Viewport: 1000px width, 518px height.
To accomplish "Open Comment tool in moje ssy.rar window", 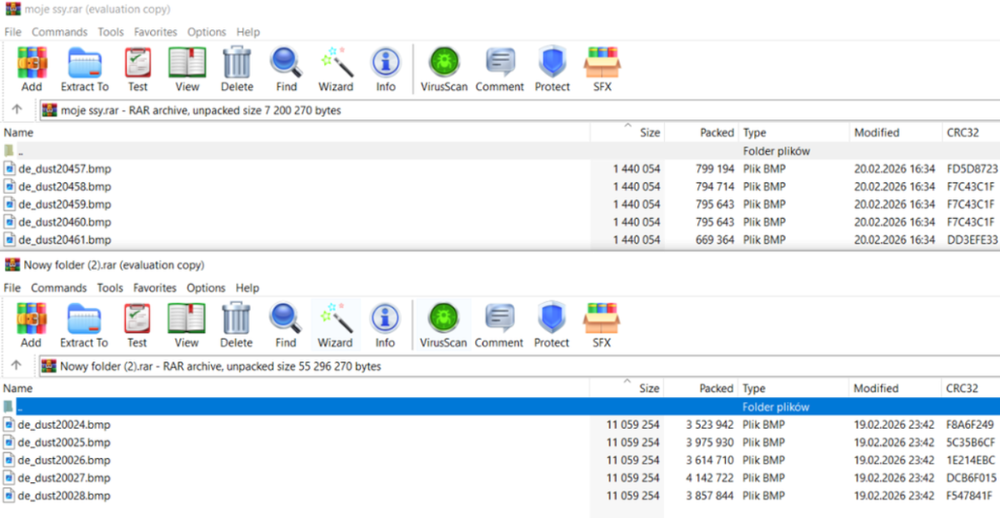I will click(499, 68).
